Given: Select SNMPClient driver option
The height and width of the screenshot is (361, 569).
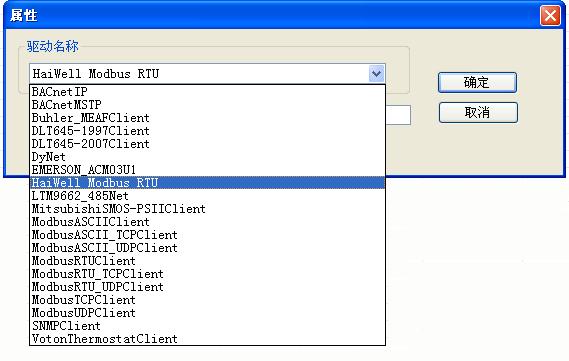Looking at the screenshot, I should [x=207, y=326].
